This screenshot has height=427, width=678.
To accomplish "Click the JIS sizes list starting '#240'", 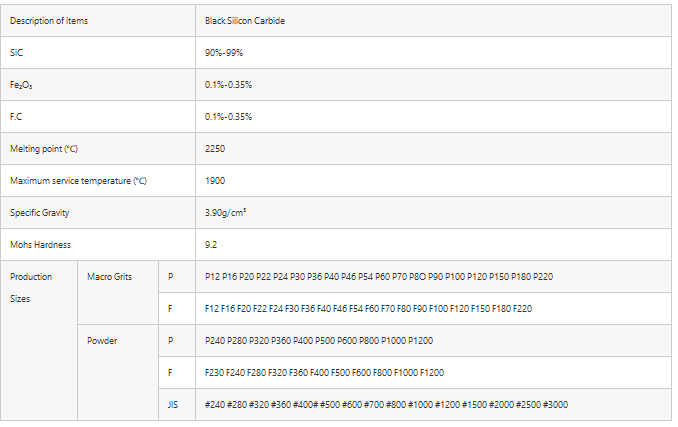I will tap(387, 404).
